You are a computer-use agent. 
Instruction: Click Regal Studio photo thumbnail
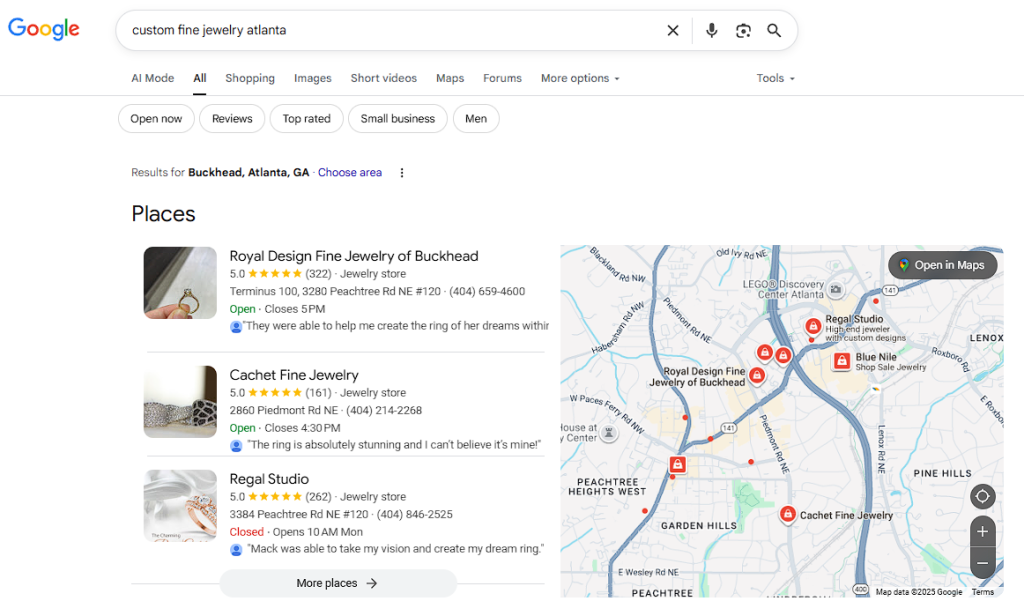[x=180, y=506]
